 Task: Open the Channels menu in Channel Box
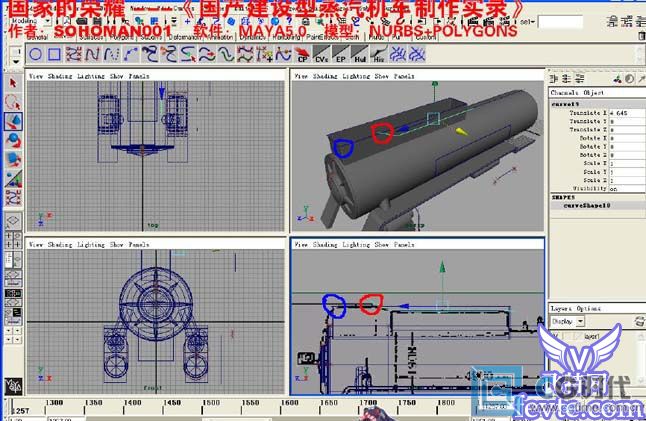point(564,93)
